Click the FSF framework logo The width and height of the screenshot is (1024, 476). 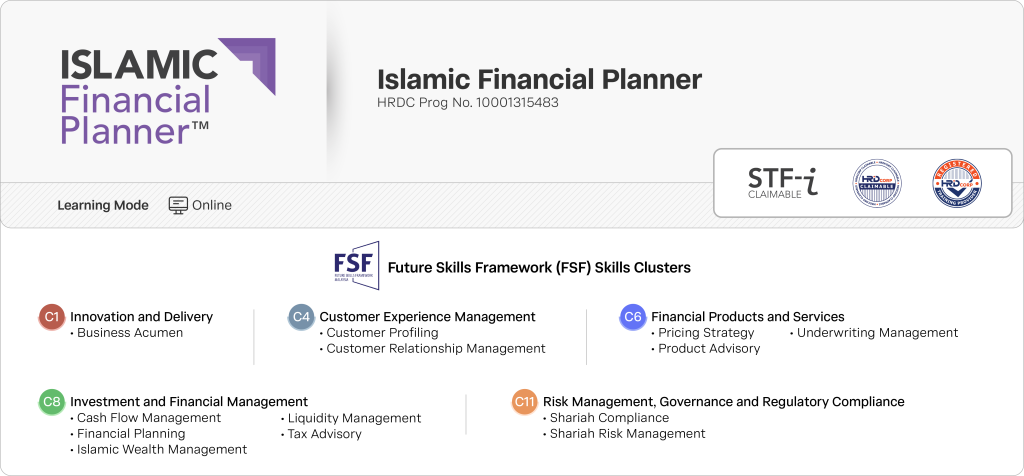[356, 266]
